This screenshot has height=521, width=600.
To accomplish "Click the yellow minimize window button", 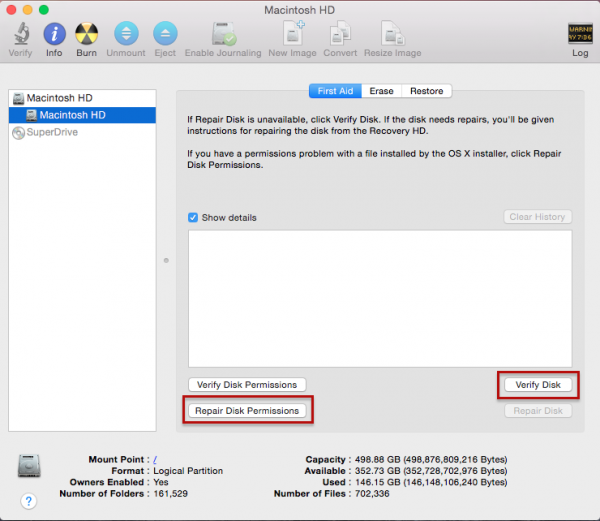I will [x=28, y=10].
